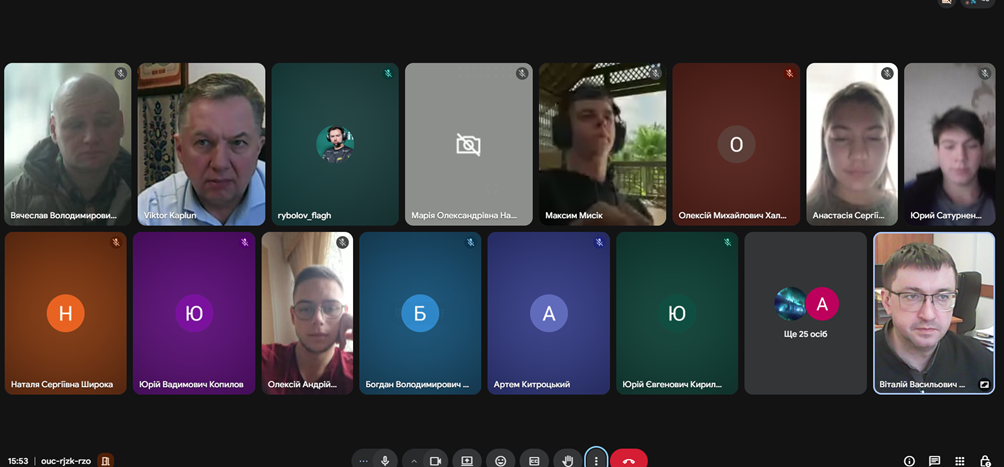The image size is (1004, 467).
Task: Click the name label "Богдан Володимирович"
Action: pos(417,384)
